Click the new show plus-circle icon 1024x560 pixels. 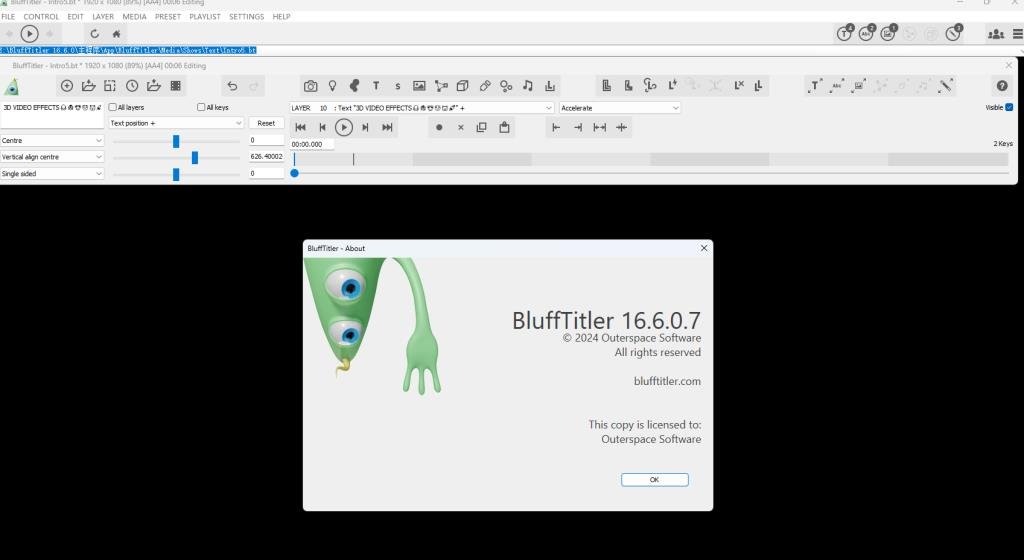[67, 86]
